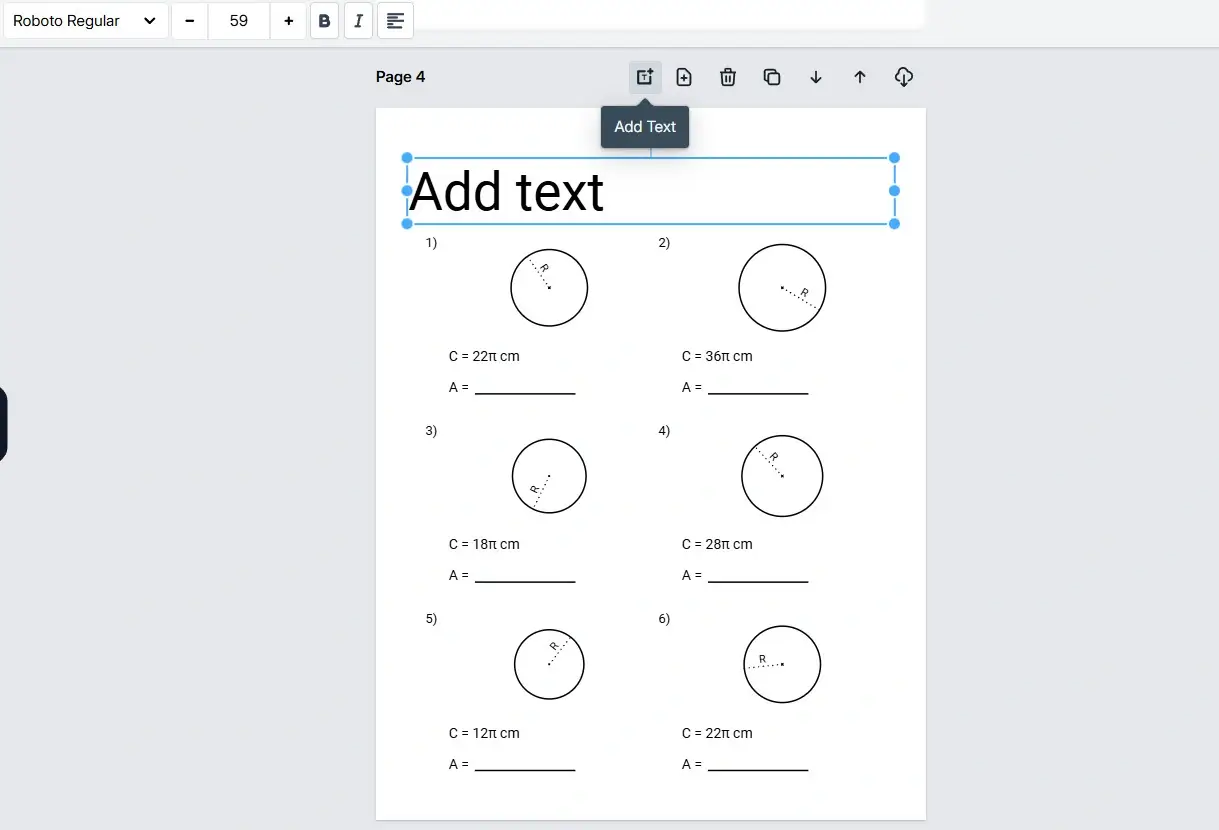Click the circle diagram for problem 5
The width and height of the screenshot is (1219, 830).
(x=549, y=665)
